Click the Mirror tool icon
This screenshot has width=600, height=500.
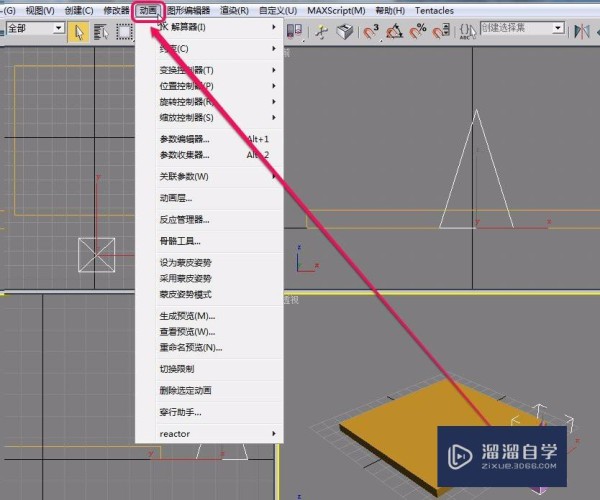pyautogui.click(x=582, y=31)
